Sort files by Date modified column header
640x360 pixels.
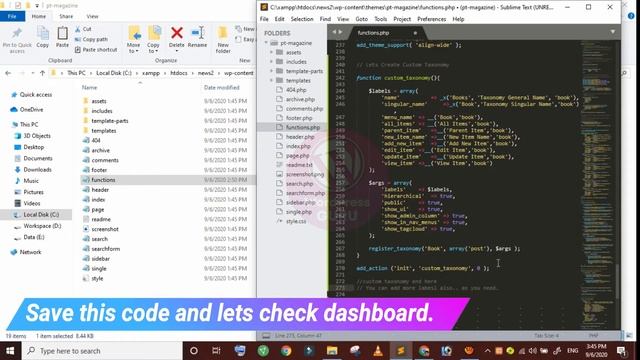point(222,87)
